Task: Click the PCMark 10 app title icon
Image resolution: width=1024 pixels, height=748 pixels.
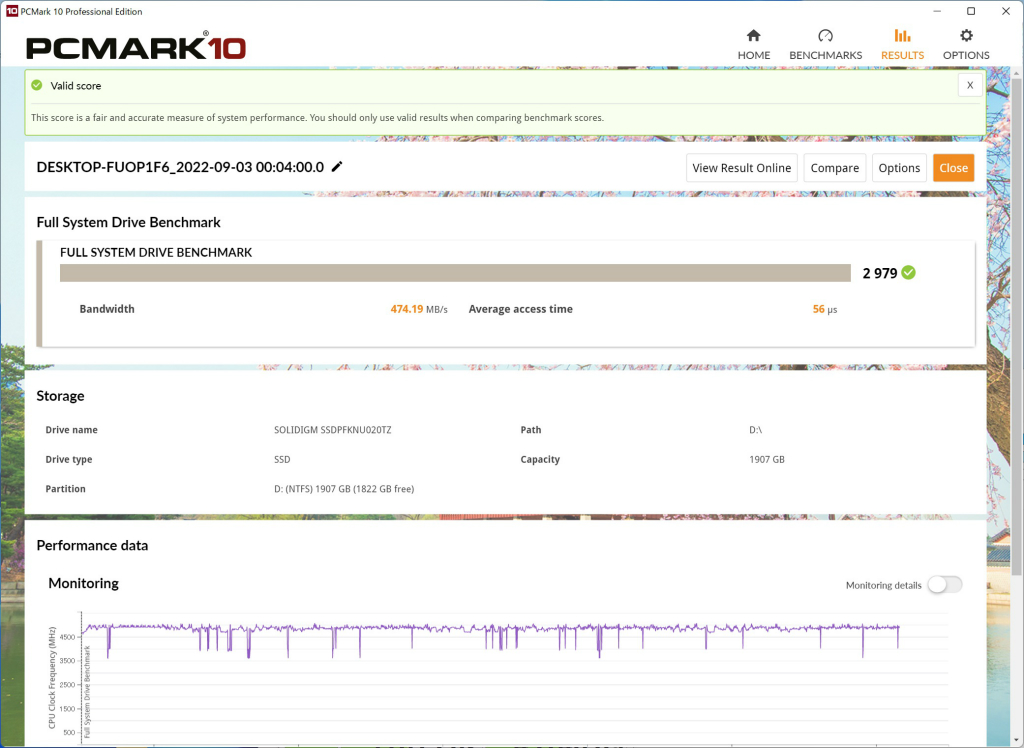Action: tap(12, 11)
